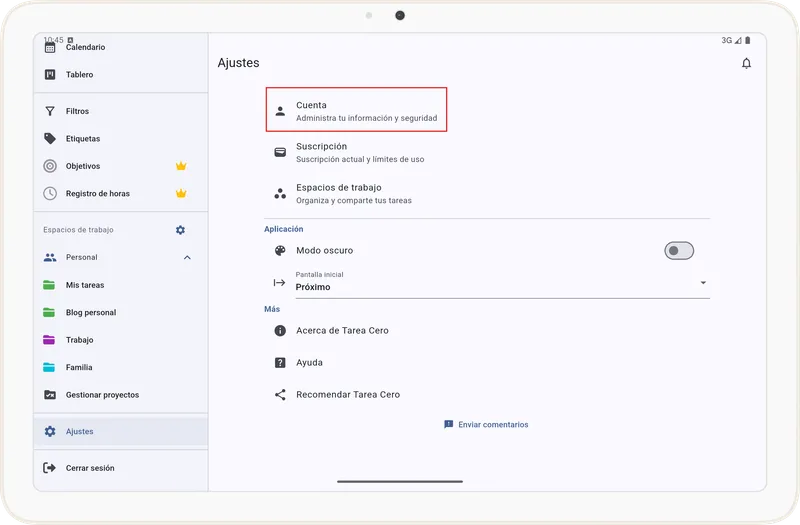
Task: Click the Recomendar Tarea Cero share icon
Action: click(x=280, y=395)
